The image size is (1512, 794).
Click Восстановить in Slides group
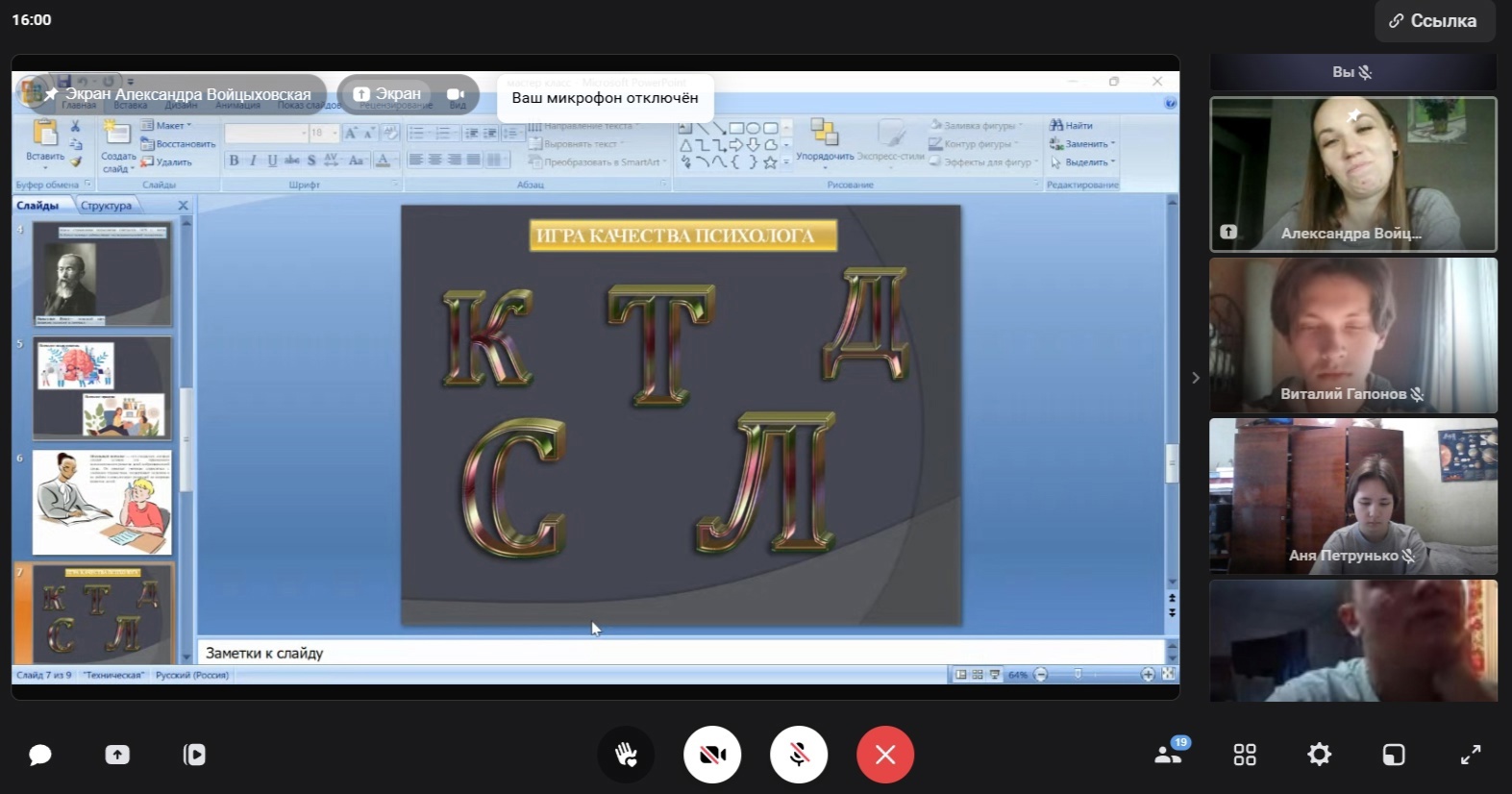(x=178, y=144)
